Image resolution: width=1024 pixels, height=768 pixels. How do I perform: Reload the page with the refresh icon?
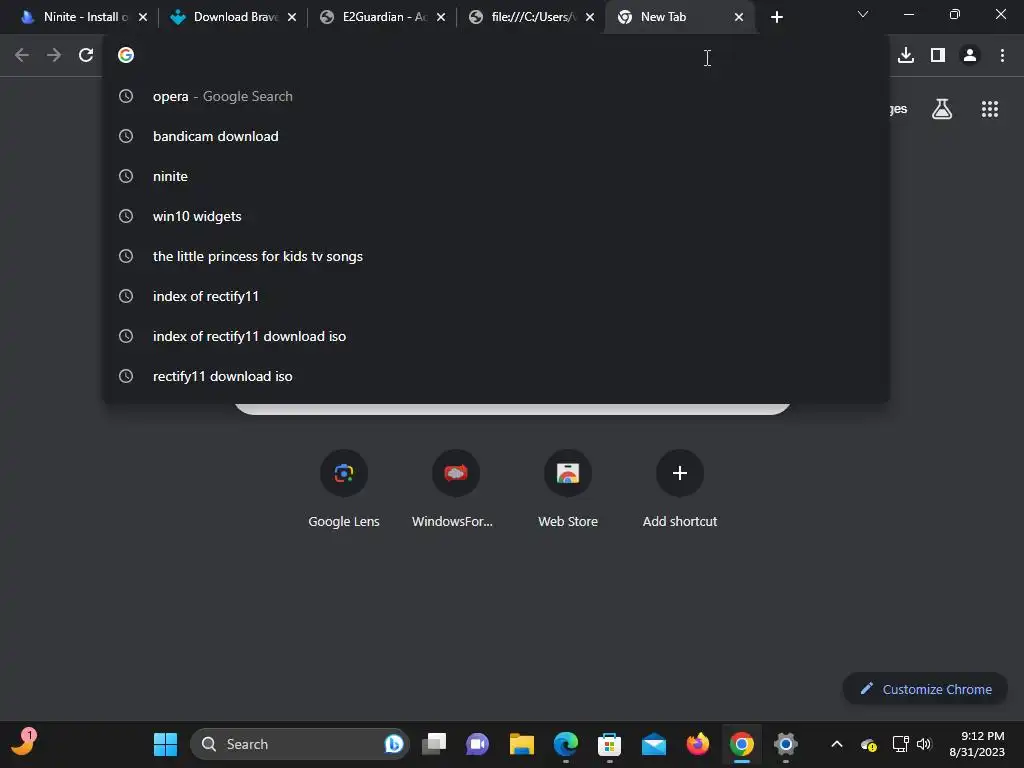(x=86, y=56)
